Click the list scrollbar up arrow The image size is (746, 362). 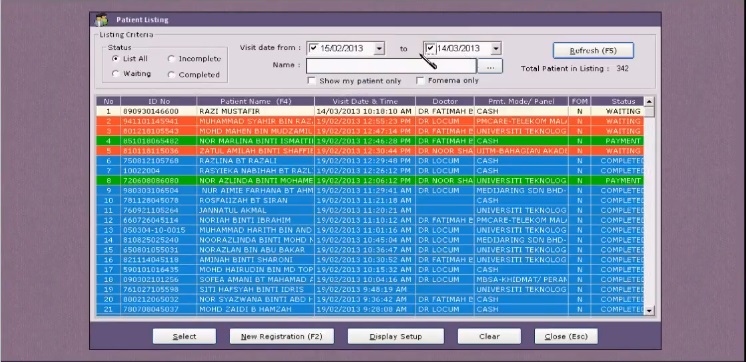click(649, 101)
